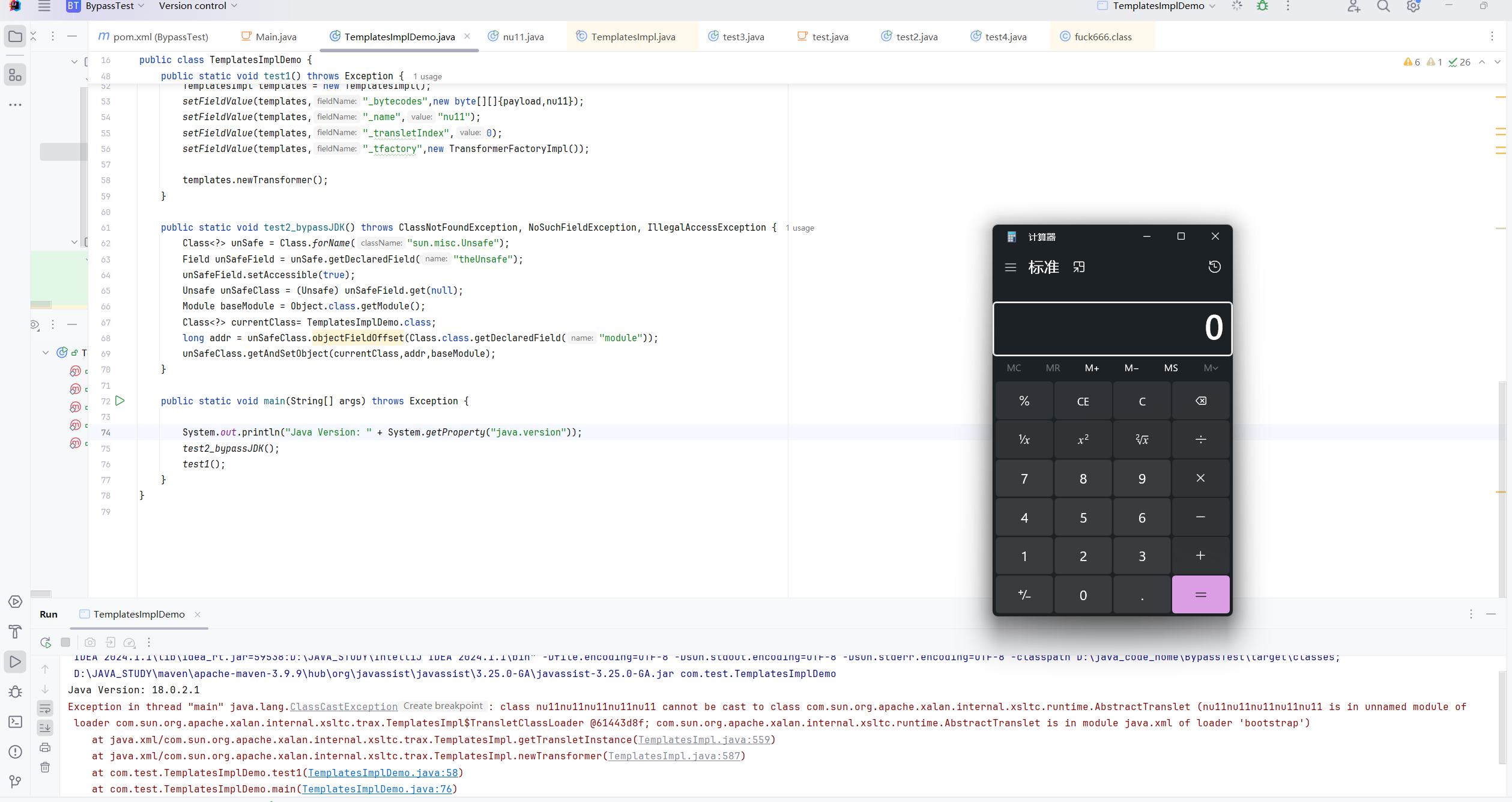This screenshot has width=1512, height=802.
Task: Collapse the T class node in Structure tree
Action: click(x=46, y=353)
